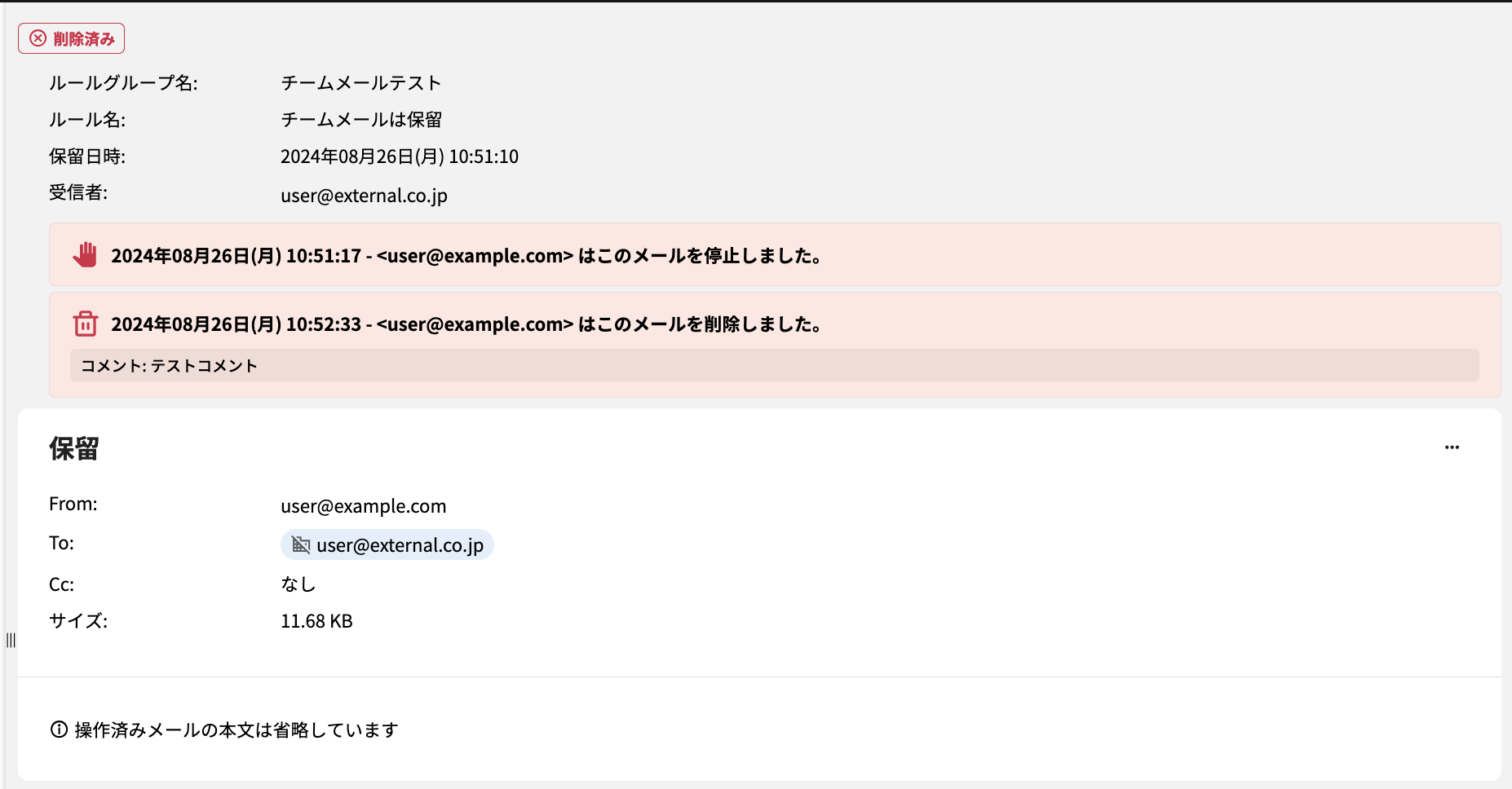Viewport: 1512px width, 789px height.
Task: Click the 保留 section heading
Action: click(x=73, y=448)
